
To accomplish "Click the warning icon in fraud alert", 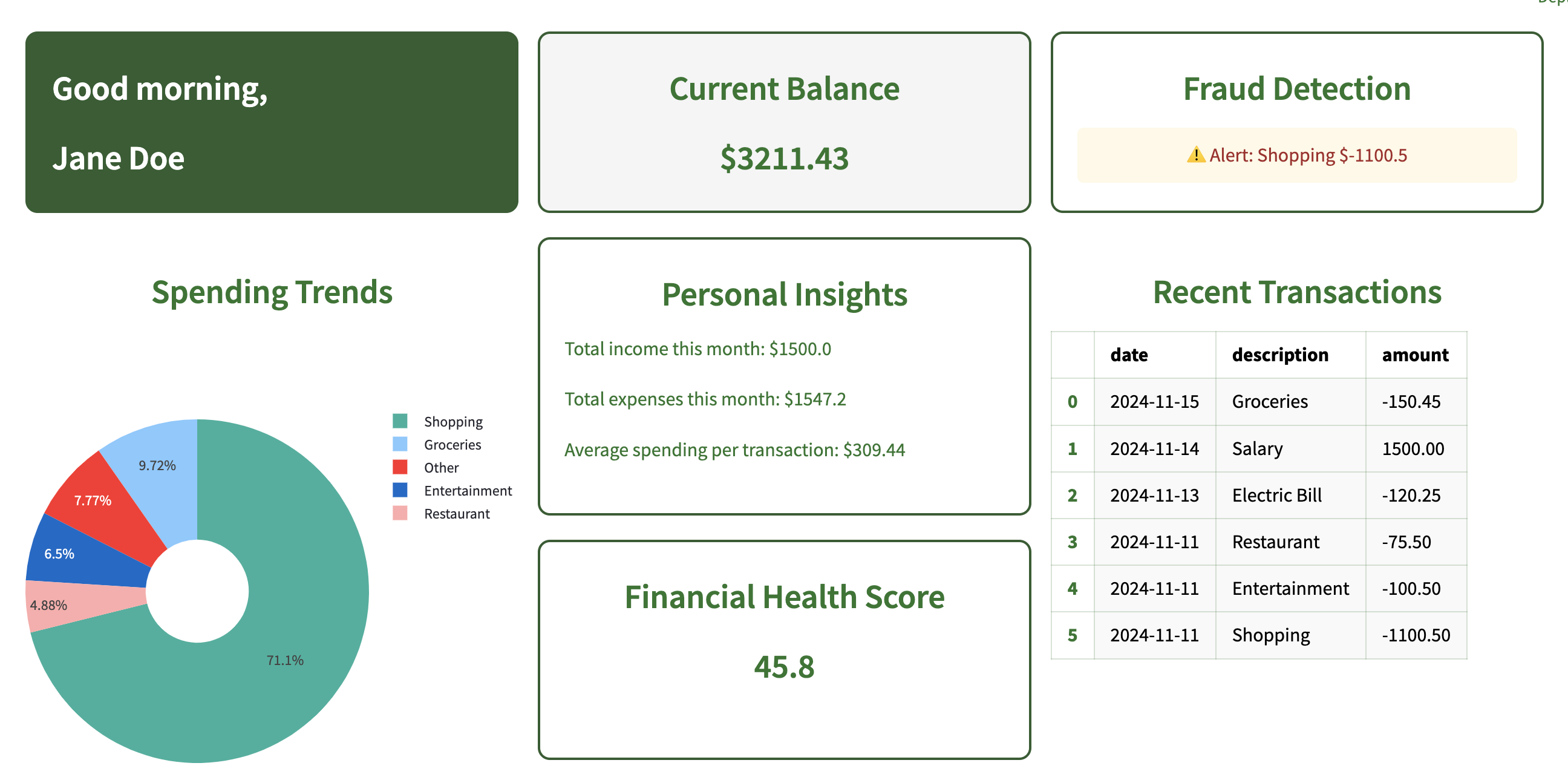I will (1195, 155).
